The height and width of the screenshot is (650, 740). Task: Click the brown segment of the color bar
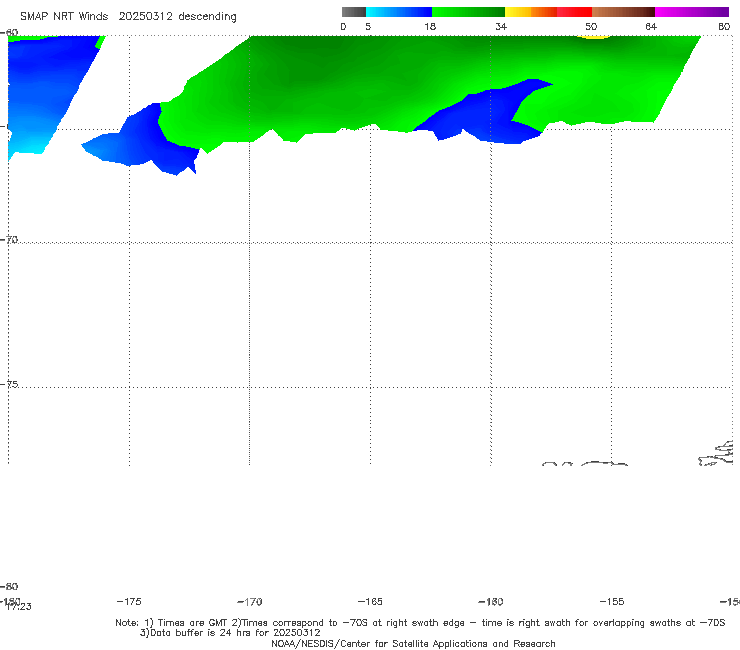pyautogui.click(x=623, y=12)
